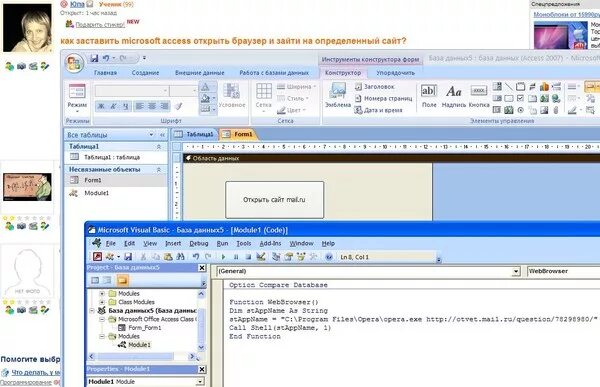Switch to Упорядочить ribbon tab
Screen dimensions: 600x387
(395, 73)
